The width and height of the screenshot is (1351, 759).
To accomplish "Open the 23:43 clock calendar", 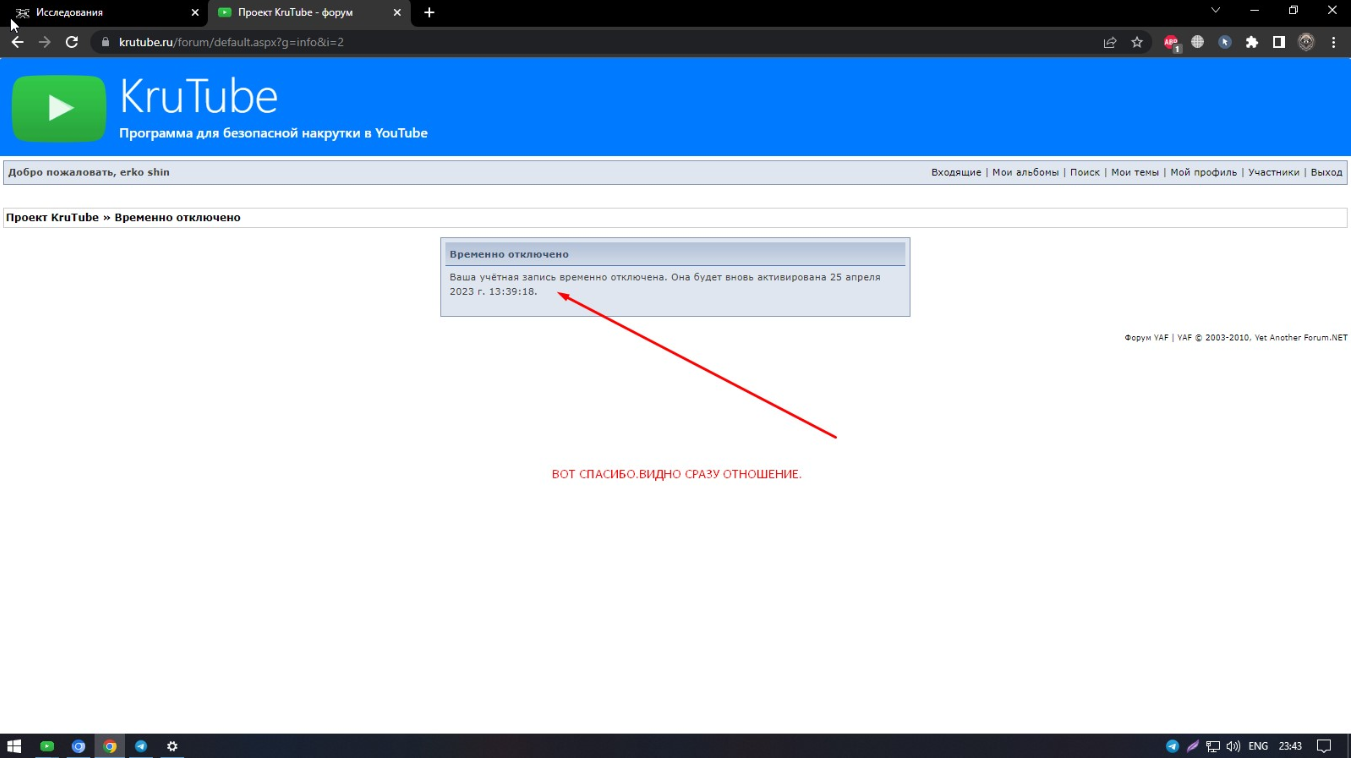I will [x=1290, y=746].
